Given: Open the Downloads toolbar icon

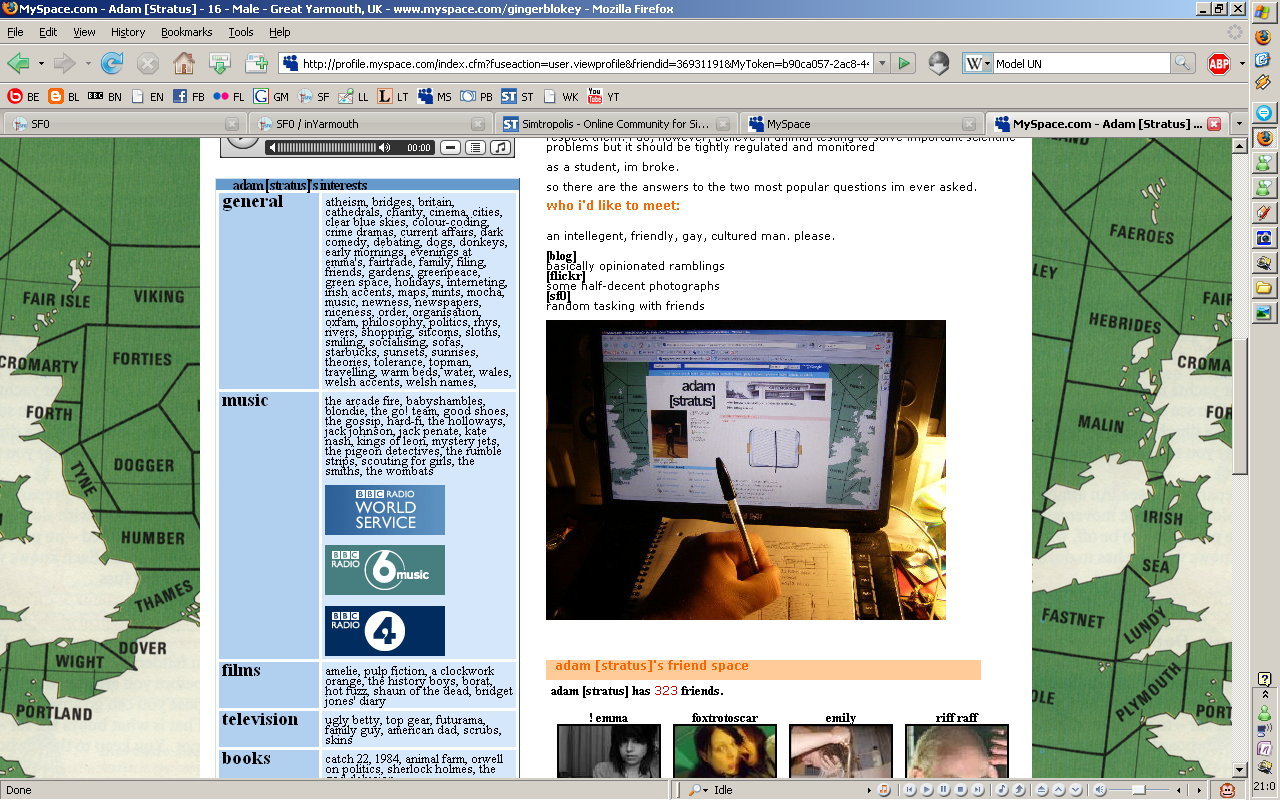Looking at the screenshot, I should (220, 64).
